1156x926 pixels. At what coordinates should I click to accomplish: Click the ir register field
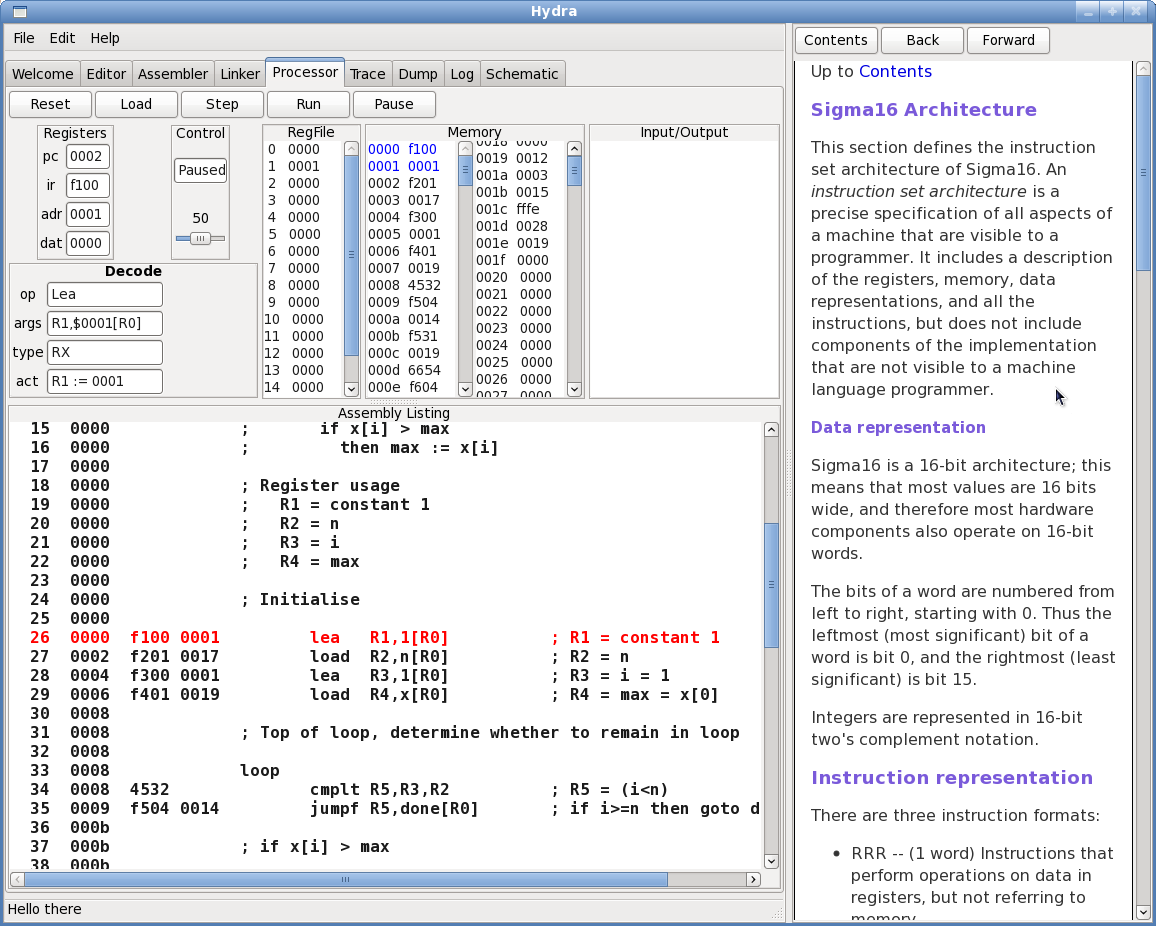[88, 185]
